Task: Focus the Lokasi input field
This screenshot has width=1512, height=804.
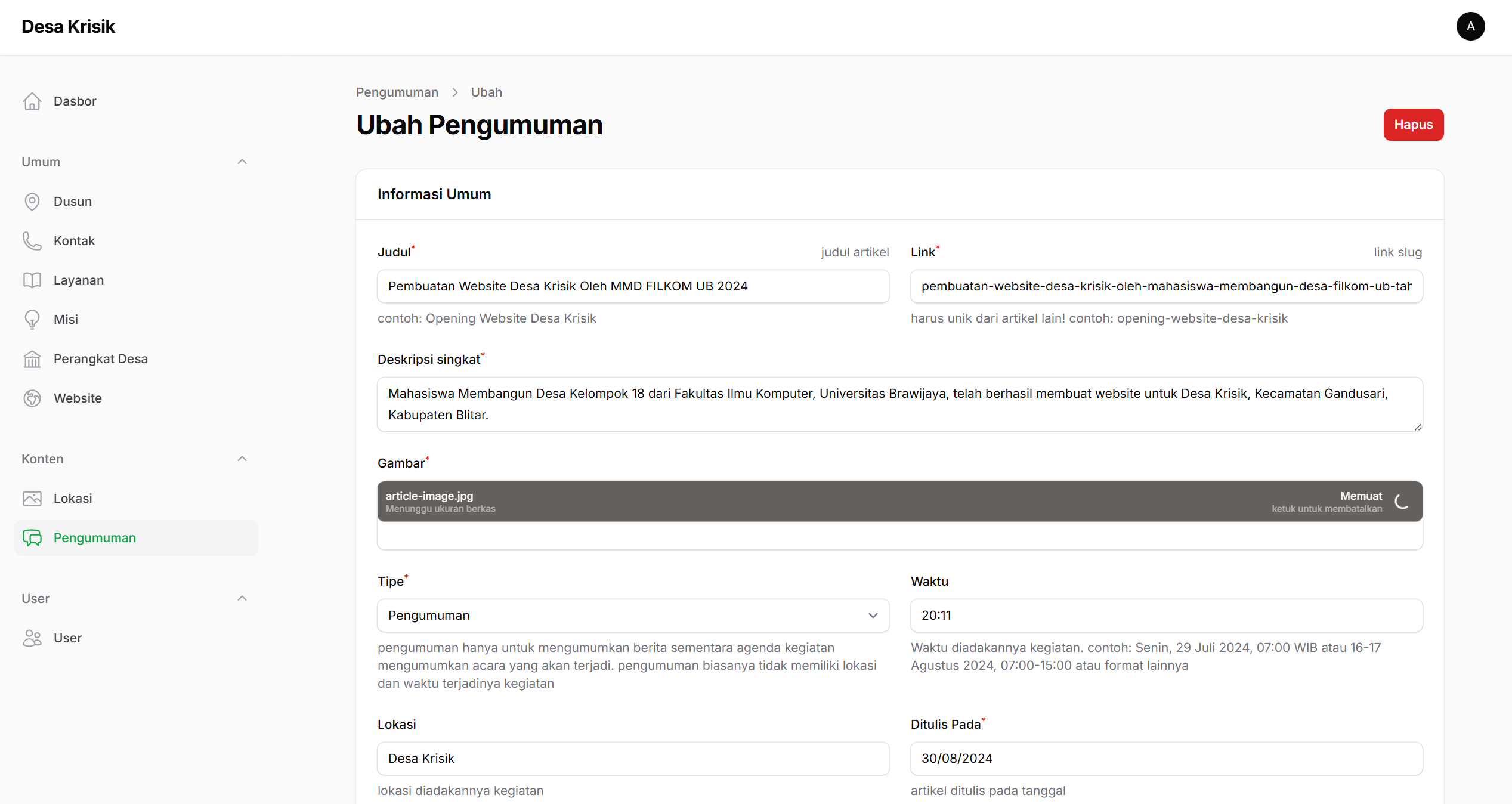Action: tap(633, 759)
